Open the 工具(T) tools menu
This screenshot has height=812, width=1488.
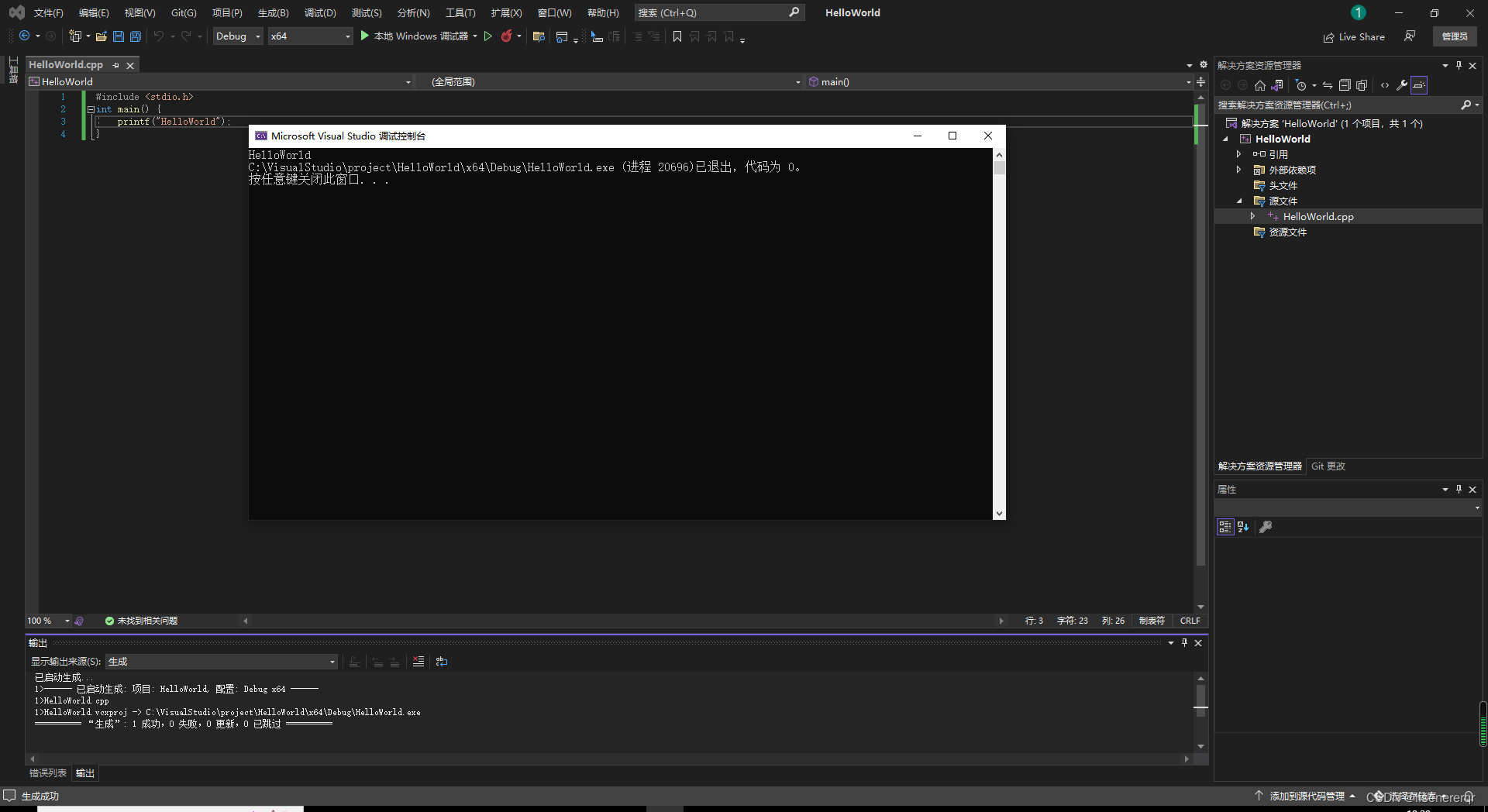tap(460, 12)
